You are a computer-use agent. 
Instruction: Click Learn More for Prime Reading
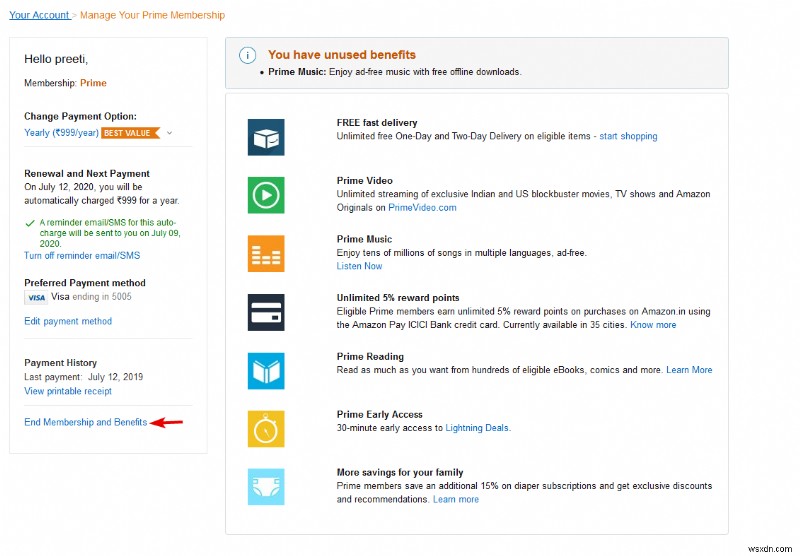[689, 370]
